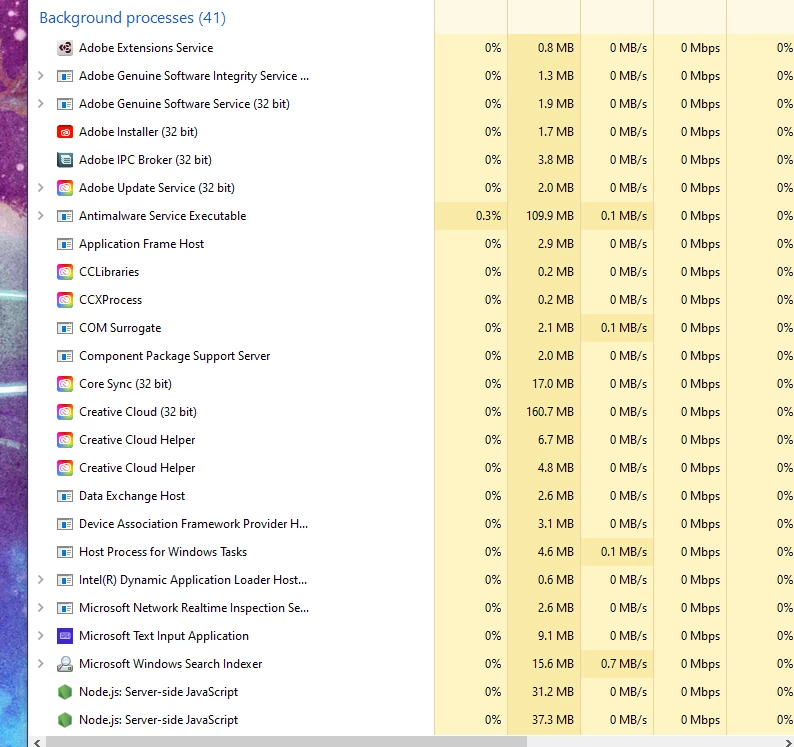Click the Creative Cloud Helper icon using 4.8 MB

65,468
